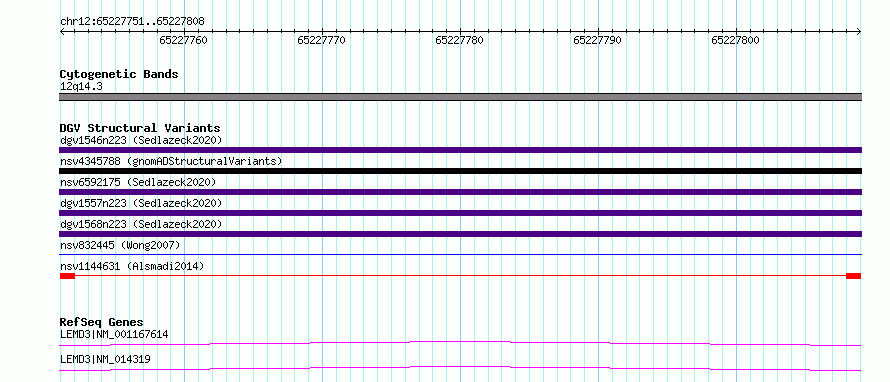Open the RefSeq Genes track heading
Image resolution: width=890 pixels, height=382 pixels.
point(102,323)
